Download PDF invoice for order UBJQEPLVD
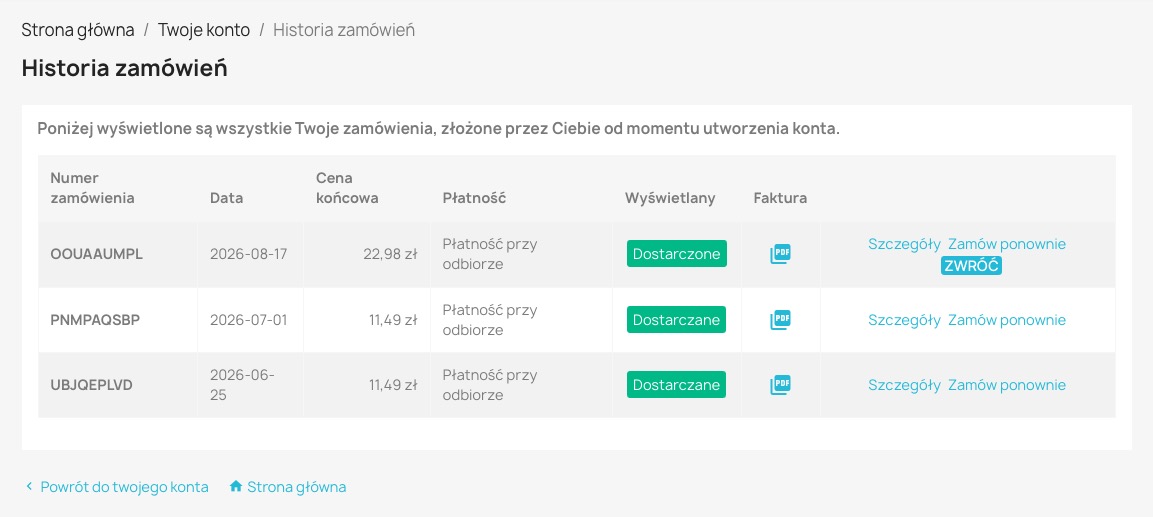The height and width of the screenshot is (517, 1153). coord(780,385)
